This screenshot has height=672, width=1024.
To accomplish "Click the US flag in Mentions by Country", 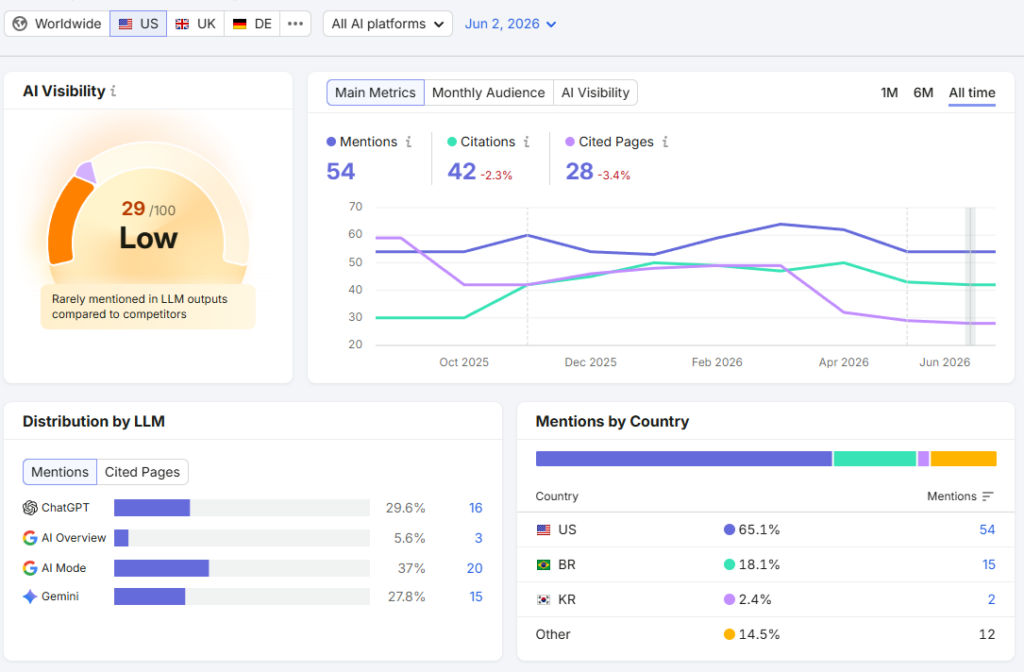I will [x=543, y=530].
